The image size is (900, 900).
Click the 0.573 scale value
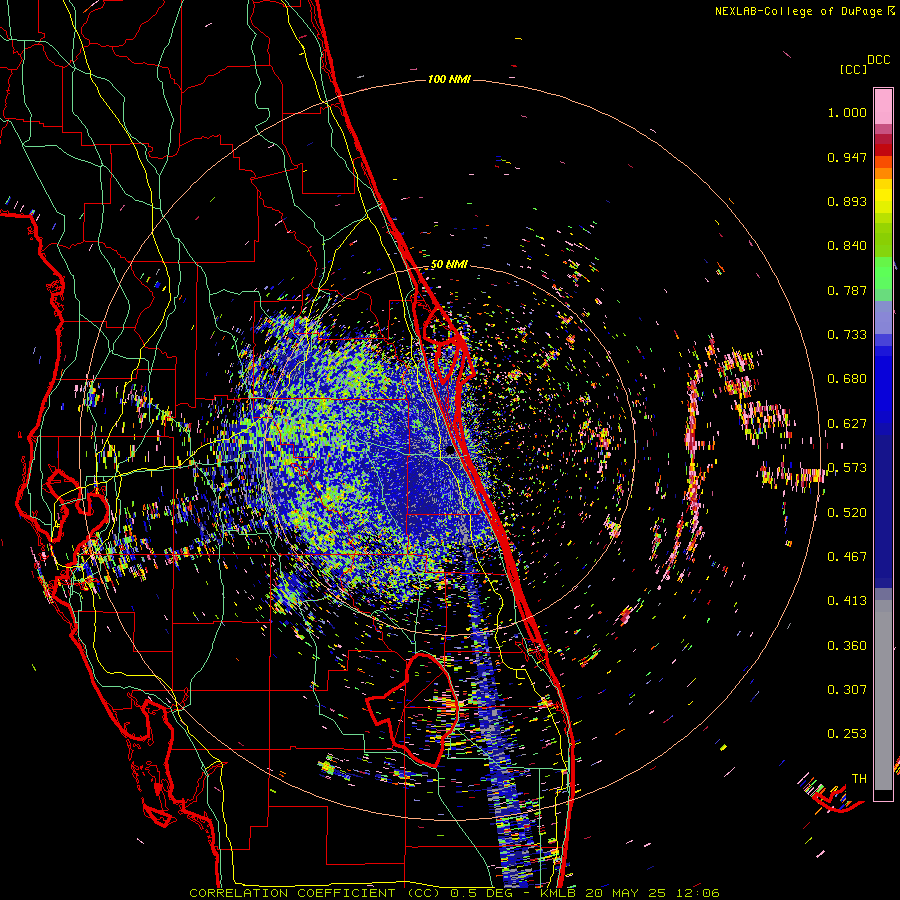pyautogui.click(x=847, y=468)
